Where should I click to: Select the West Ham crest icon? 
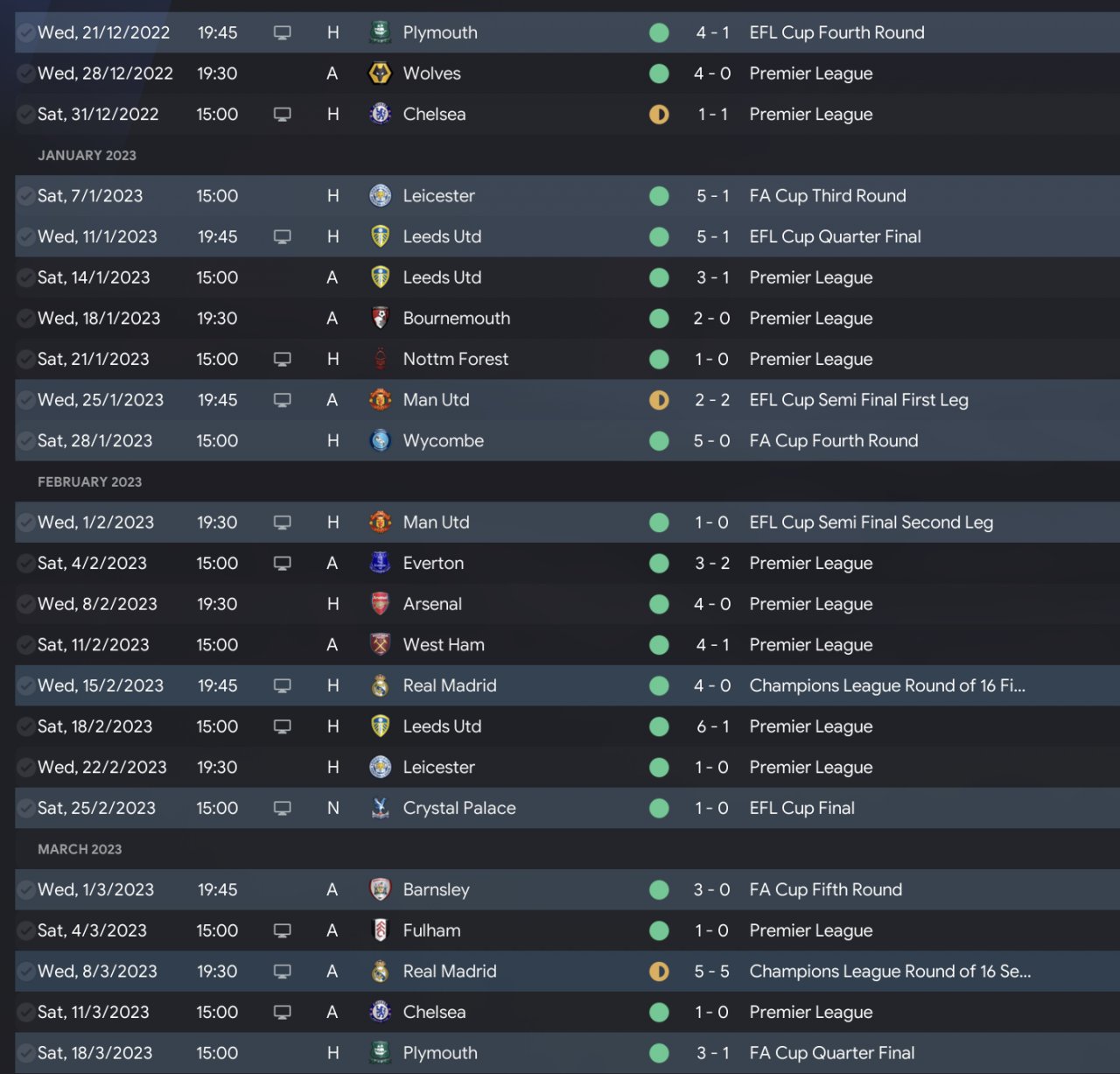pyautogui.click(x=380, y=645)
